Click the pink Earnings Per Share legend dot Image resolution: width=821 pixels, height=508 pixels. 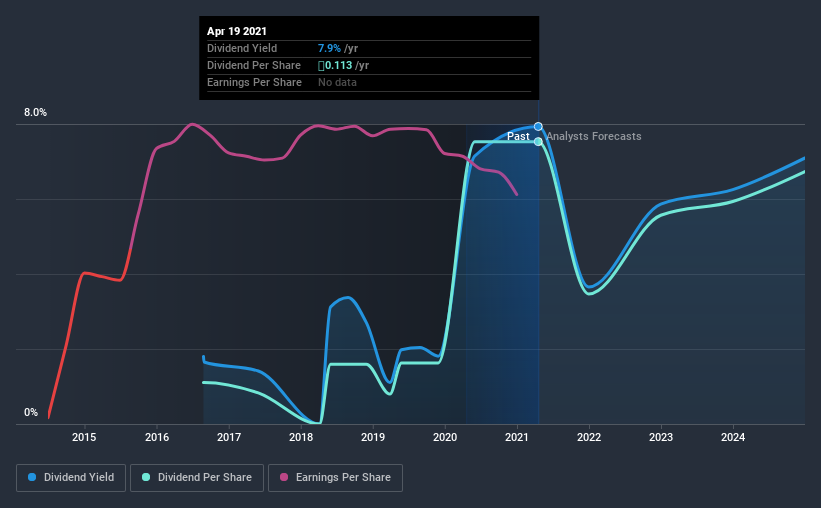click(x=284, y=477)
